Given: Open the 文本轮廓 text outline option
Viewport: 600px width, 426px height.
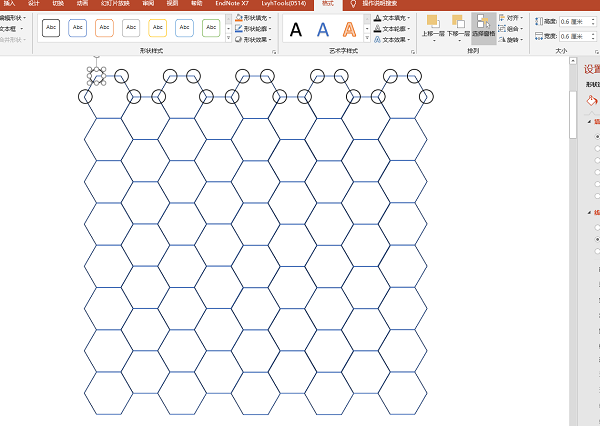Looking at the screenshot, I should coord(392,29).
